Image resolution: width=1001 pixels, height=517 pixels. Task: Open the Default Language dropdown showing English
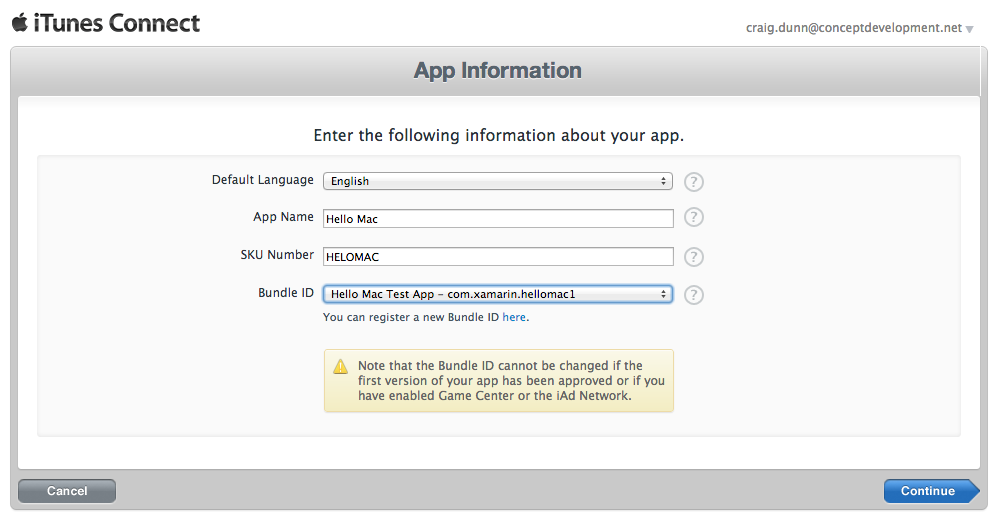pyautogui.click(x=498, y=181)
